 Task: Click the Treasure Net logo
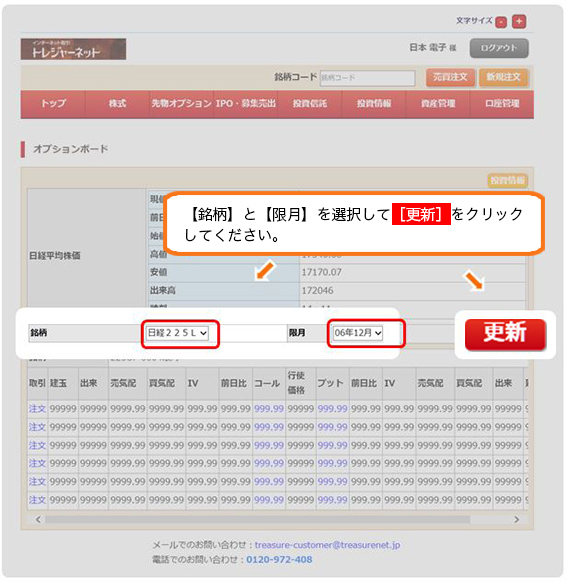coord(73,49)
